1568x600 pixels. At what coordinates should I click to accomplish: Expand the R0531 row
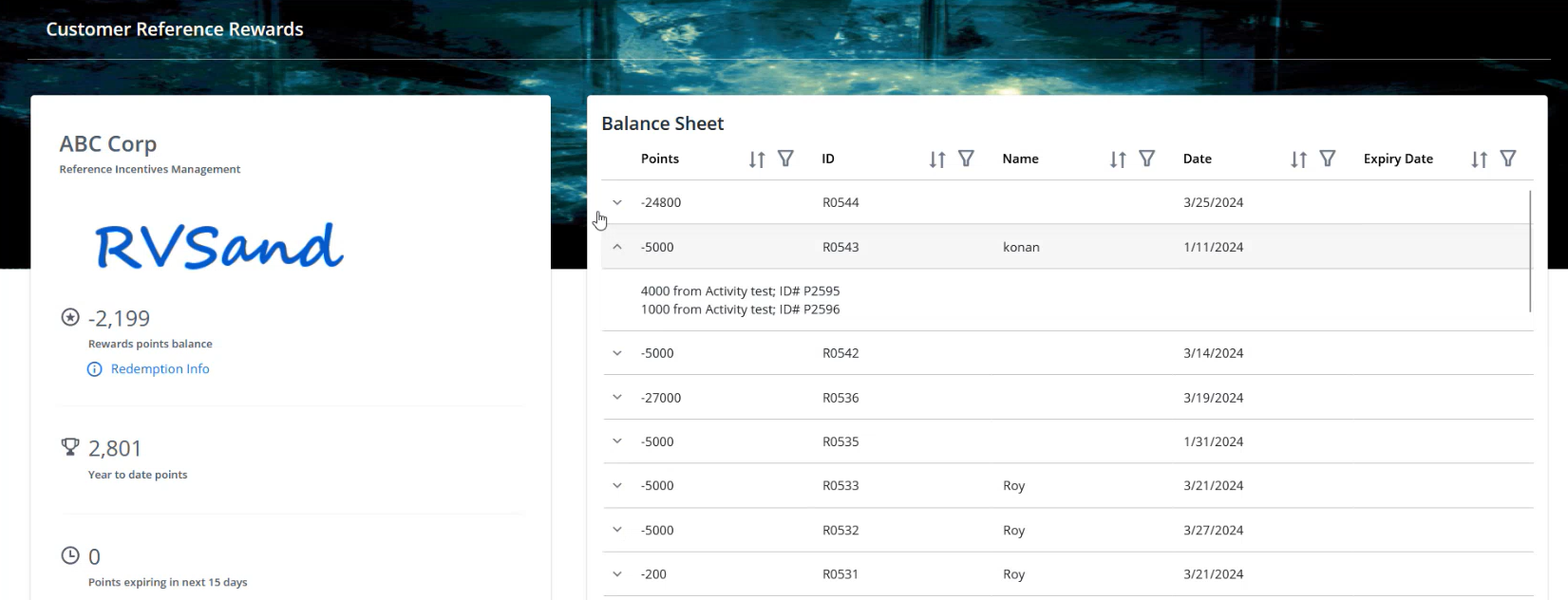[x=617, y=573]
